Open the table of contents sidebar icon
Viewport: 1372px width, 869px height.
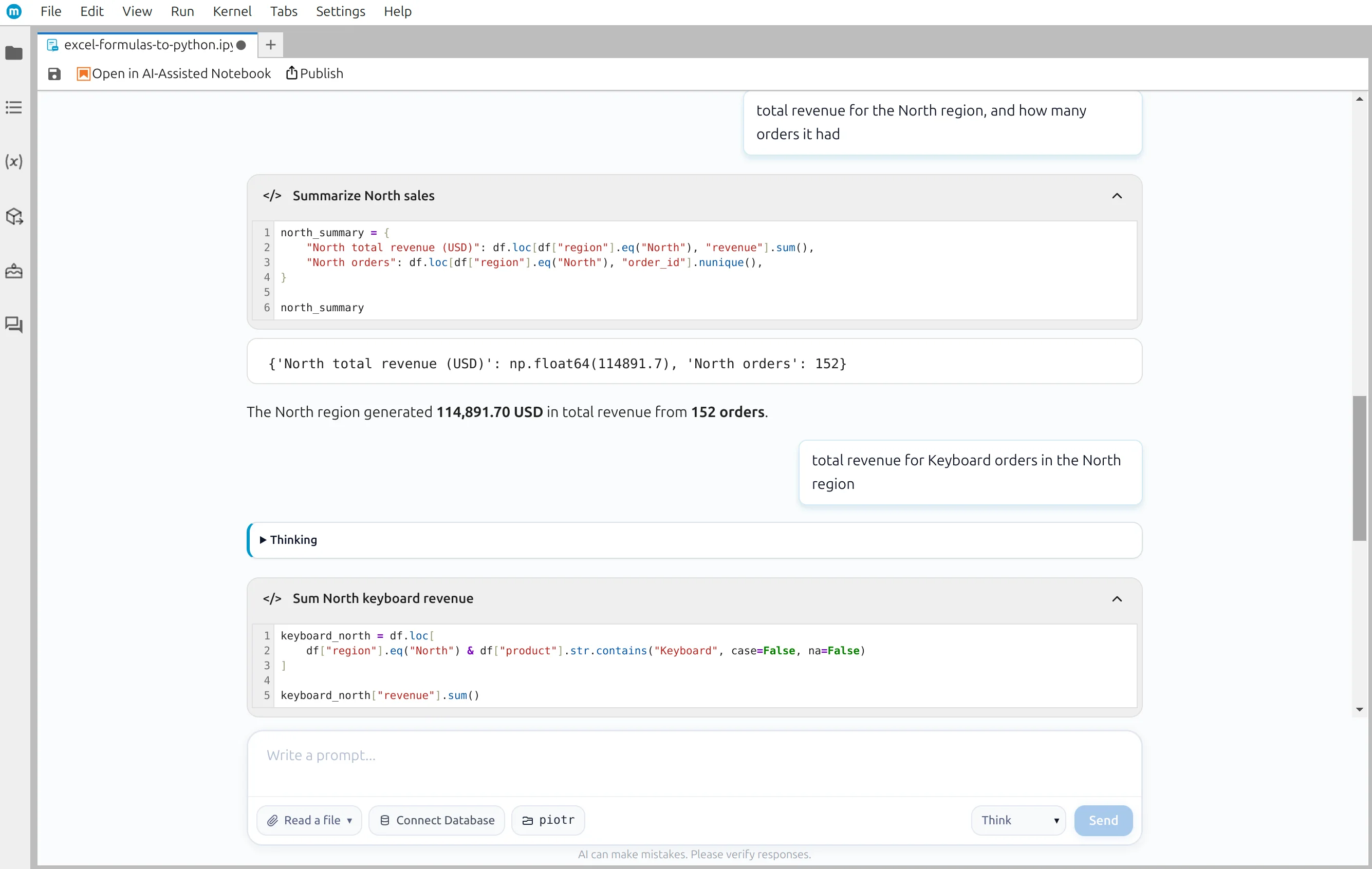coord(14,108)
